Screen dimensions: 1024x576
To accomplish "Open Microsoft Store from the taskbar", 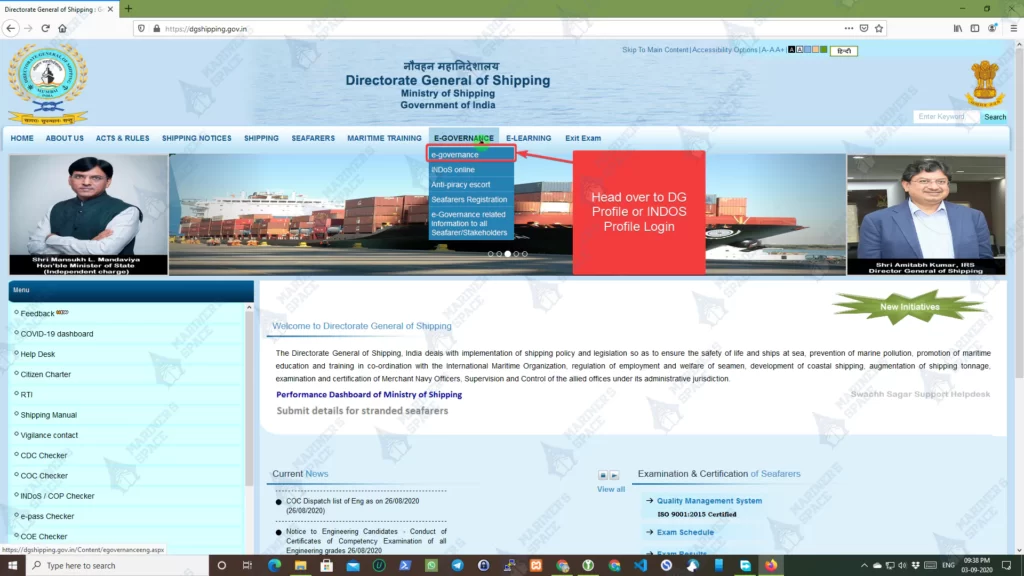I will (327, 565).
